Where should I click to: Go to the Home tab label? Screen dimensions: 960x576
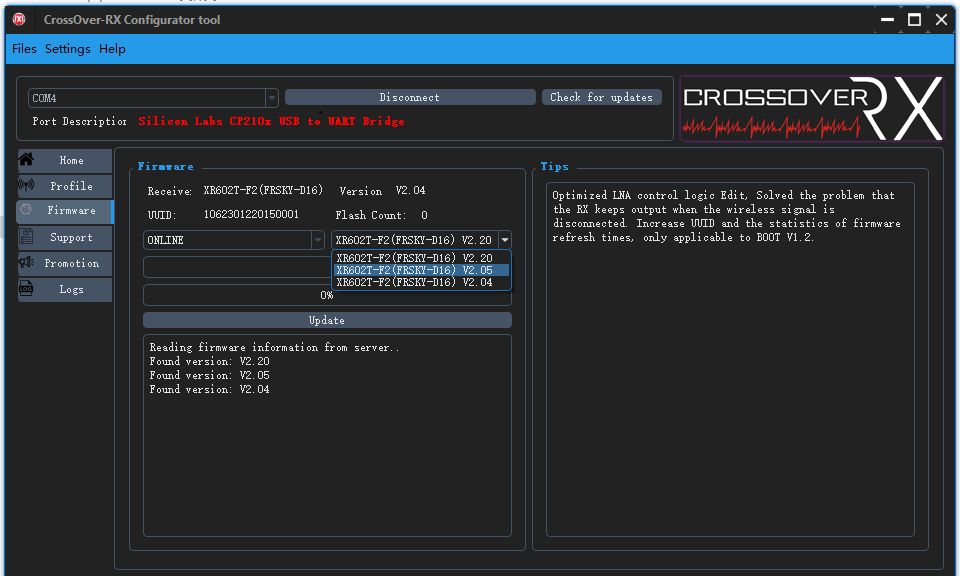point(72,160)
